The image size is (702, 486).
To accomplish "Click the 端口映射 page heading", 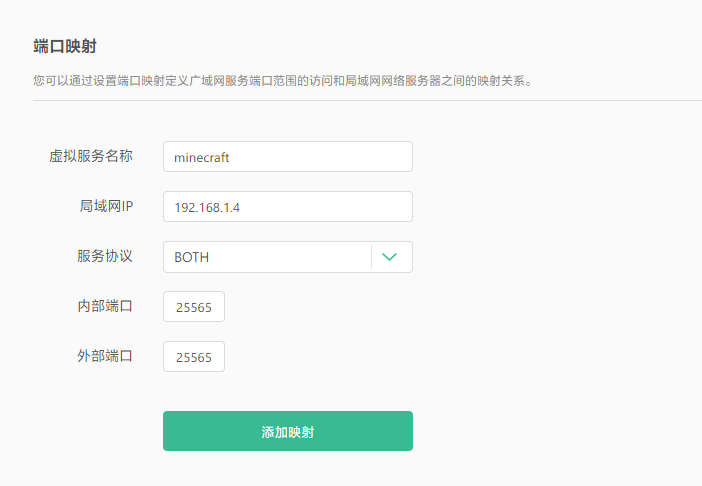I will pos(65,46).
